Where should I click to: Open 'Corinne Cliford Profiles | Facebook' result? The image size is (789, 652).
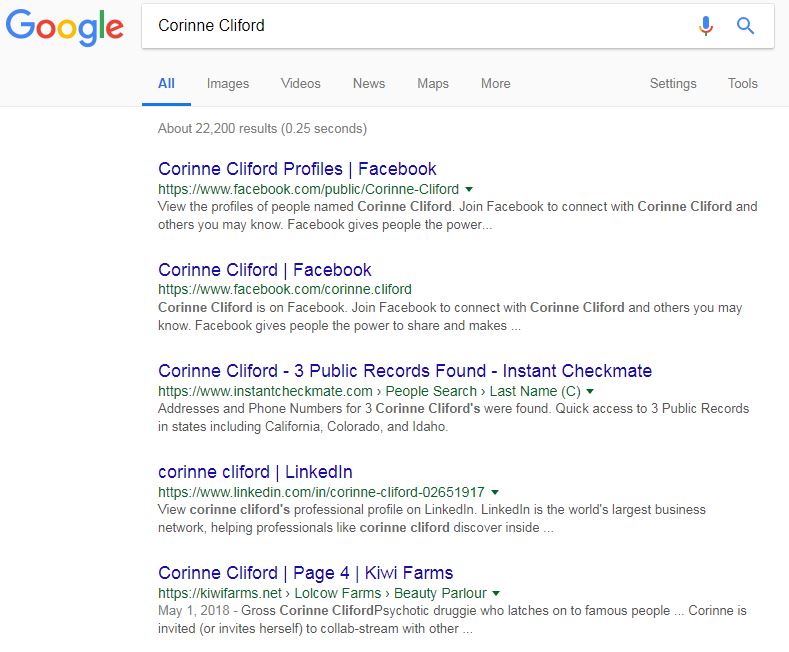pos(297,169)
